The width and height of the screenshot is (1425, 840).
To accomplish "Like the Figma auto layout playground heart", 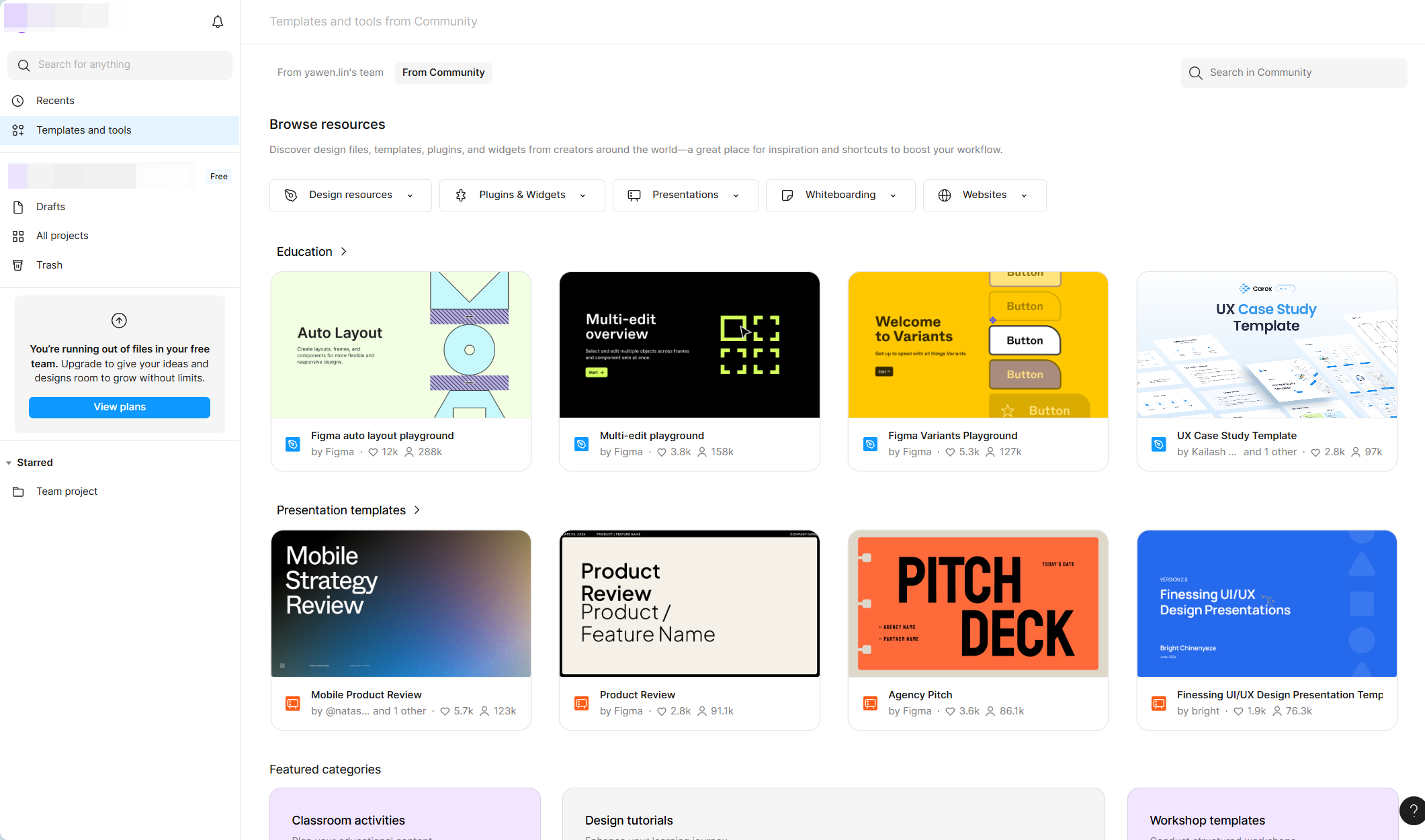I will click(373, 452).
